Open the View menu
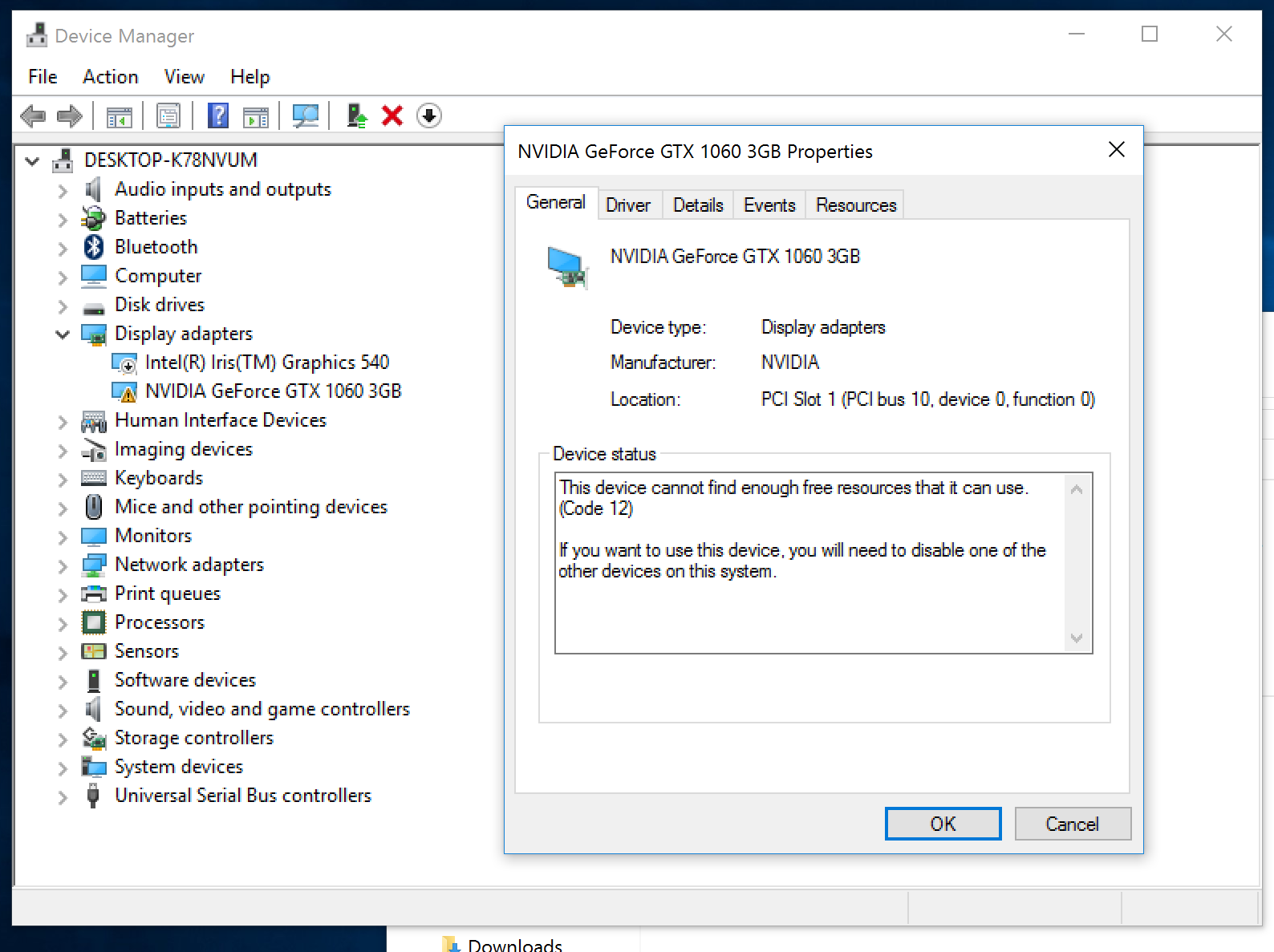 [185, 77]
